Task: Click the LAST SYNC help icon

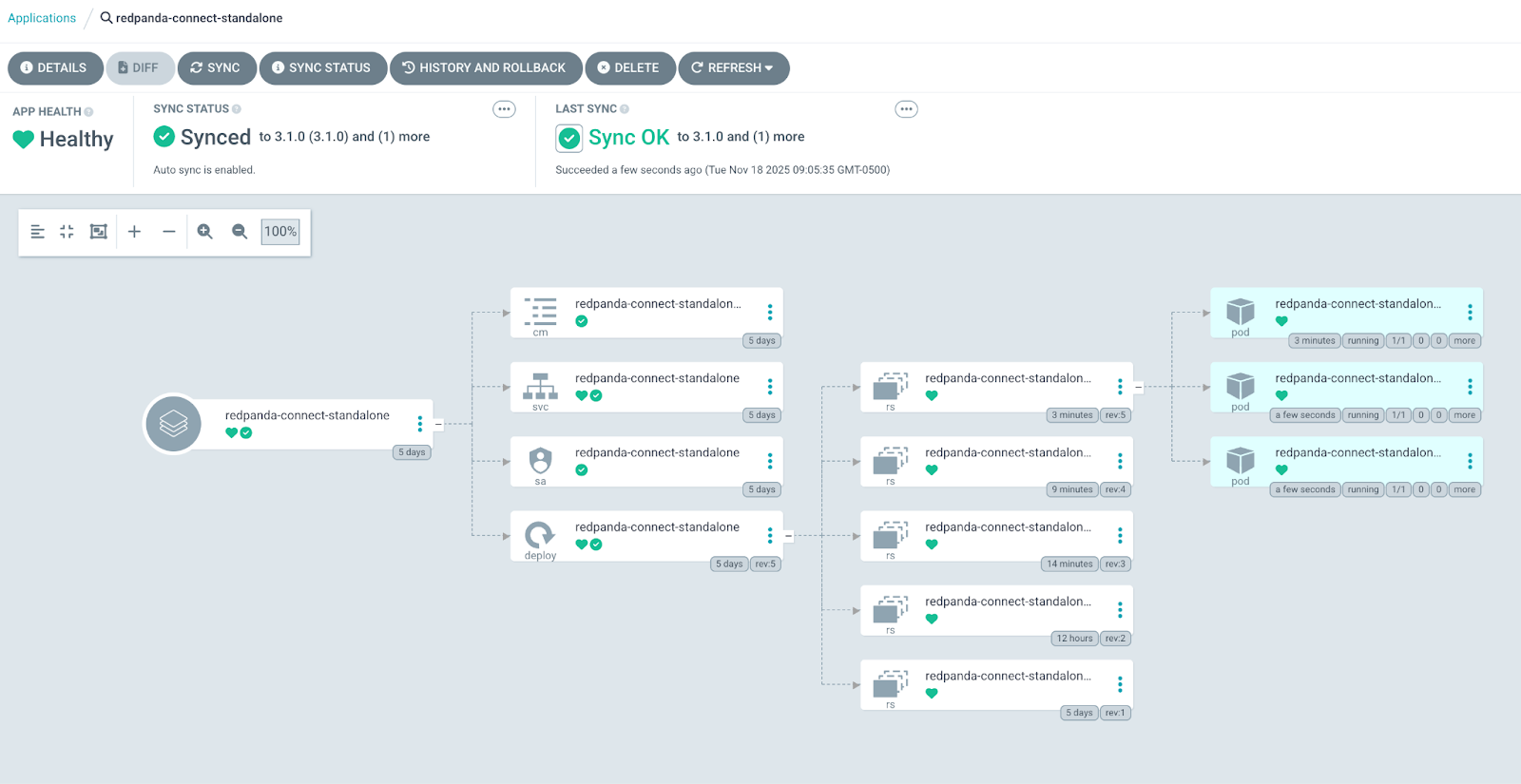Action: click(x=625, y=109)
